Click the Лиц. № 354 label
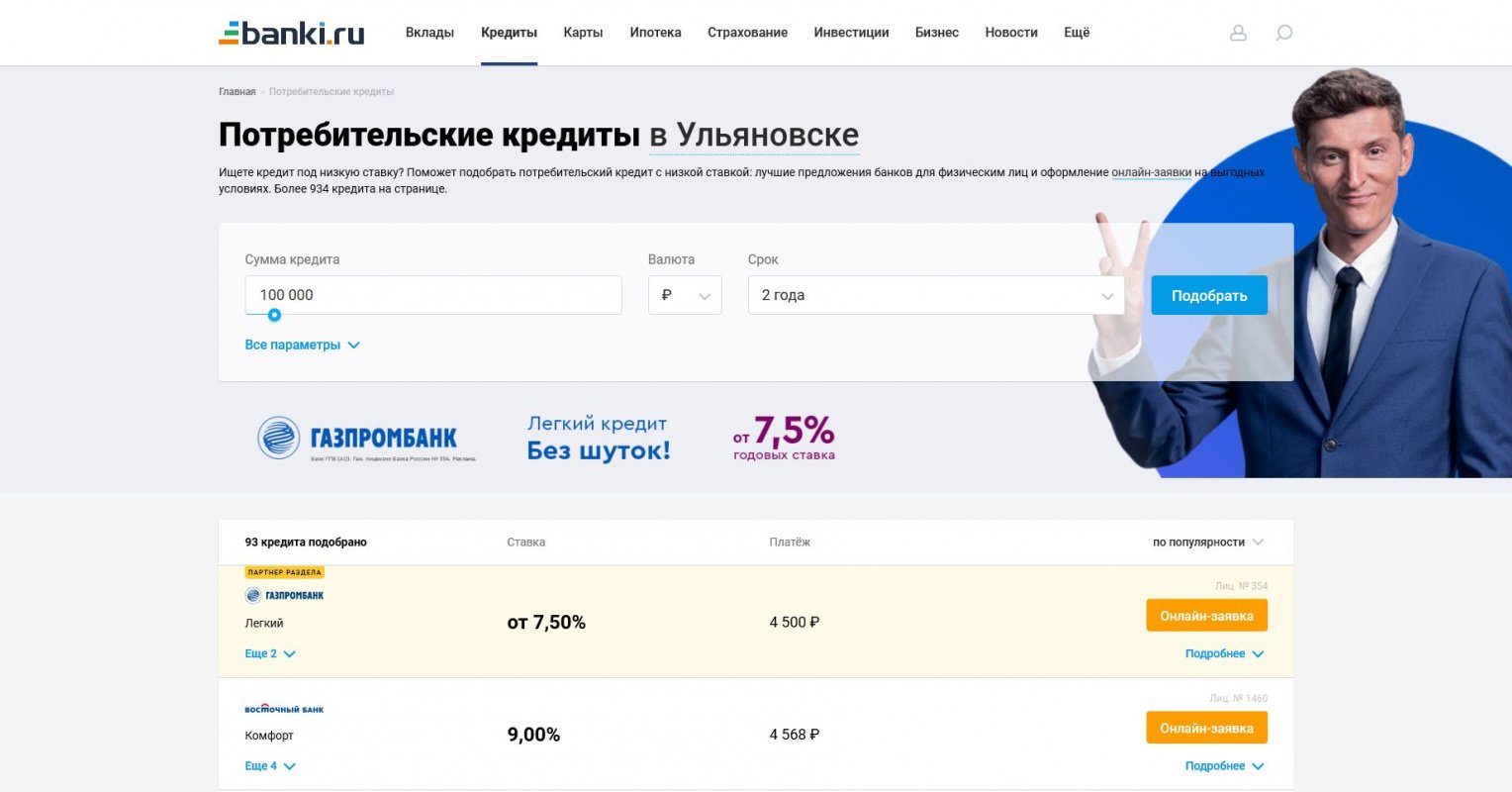The image size is (1512, 792). (x=1241, y=586)
